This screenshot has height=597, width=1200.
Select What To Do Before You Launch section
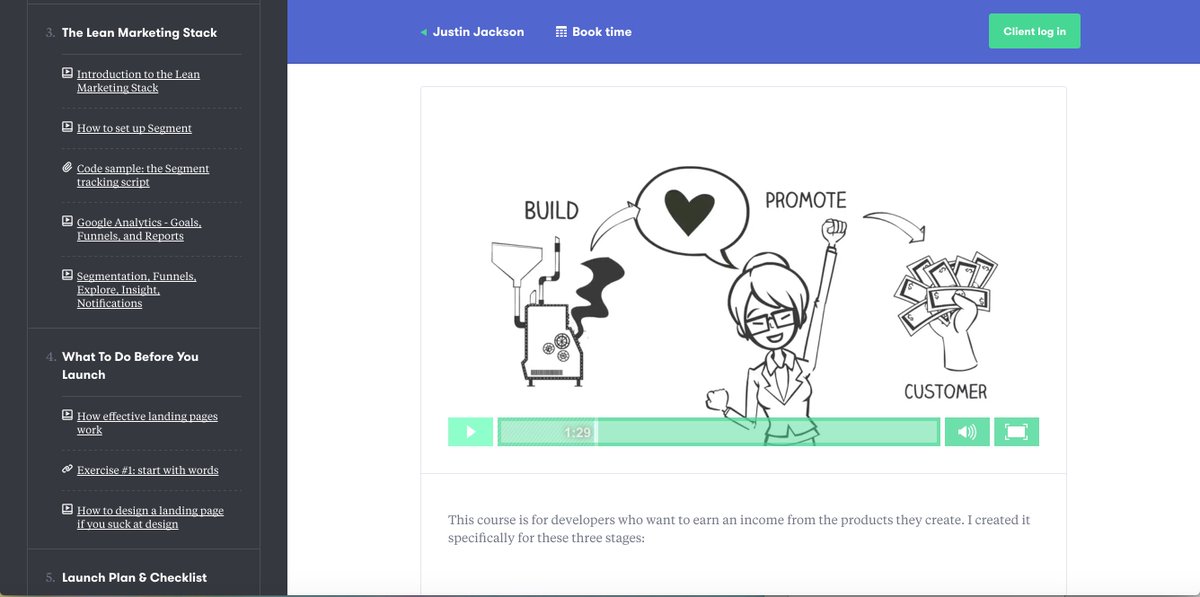click(x=130, y=365)
